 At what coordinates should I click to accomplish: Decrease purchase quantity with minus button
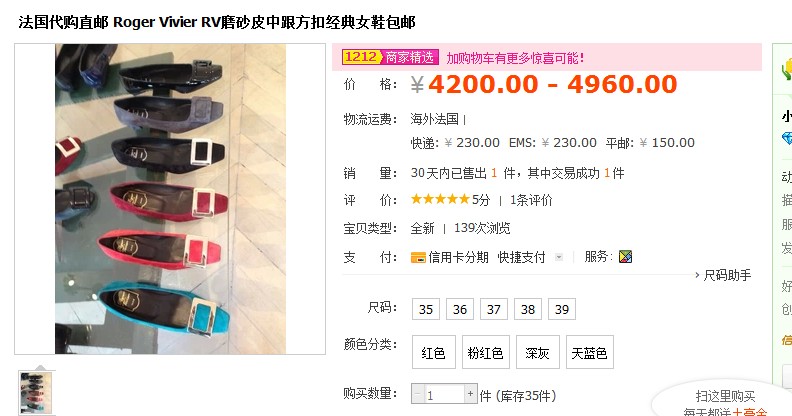point(418,394)
